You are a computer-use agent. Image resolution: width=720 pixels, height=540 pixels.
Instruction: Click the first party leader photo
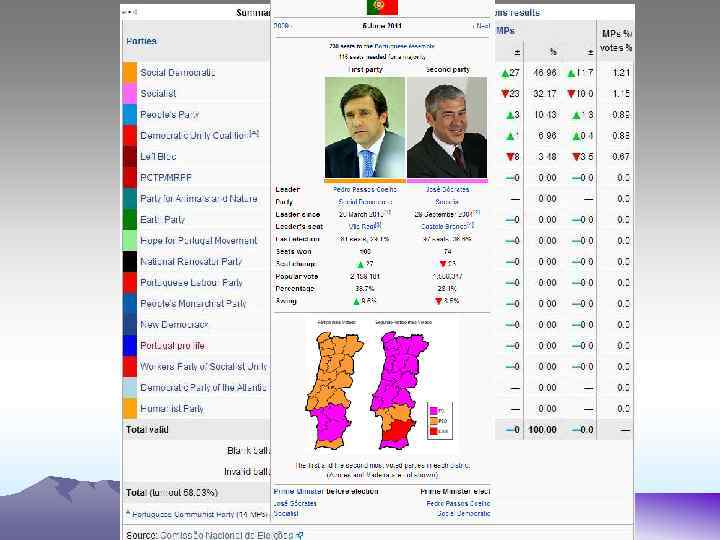pyautogui.click(x=365, y=128)
